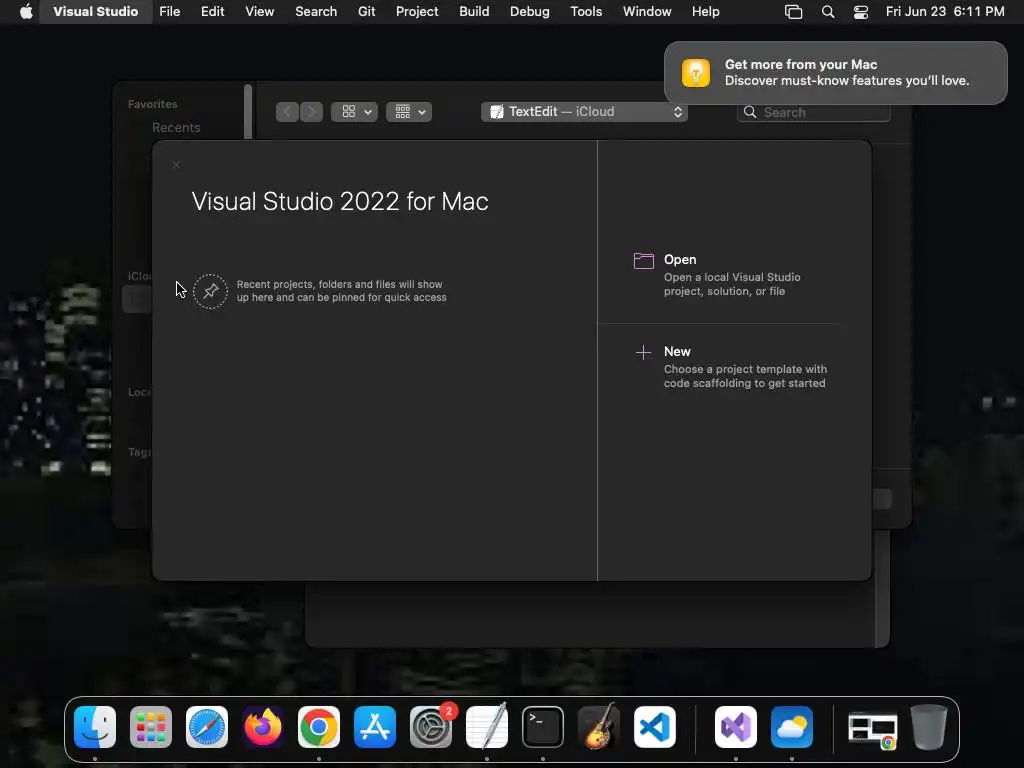Expand the icon view dropdown in file dialog
Image resolution: width=1024 pixels, height=768 pixels.
coord(354,112)
